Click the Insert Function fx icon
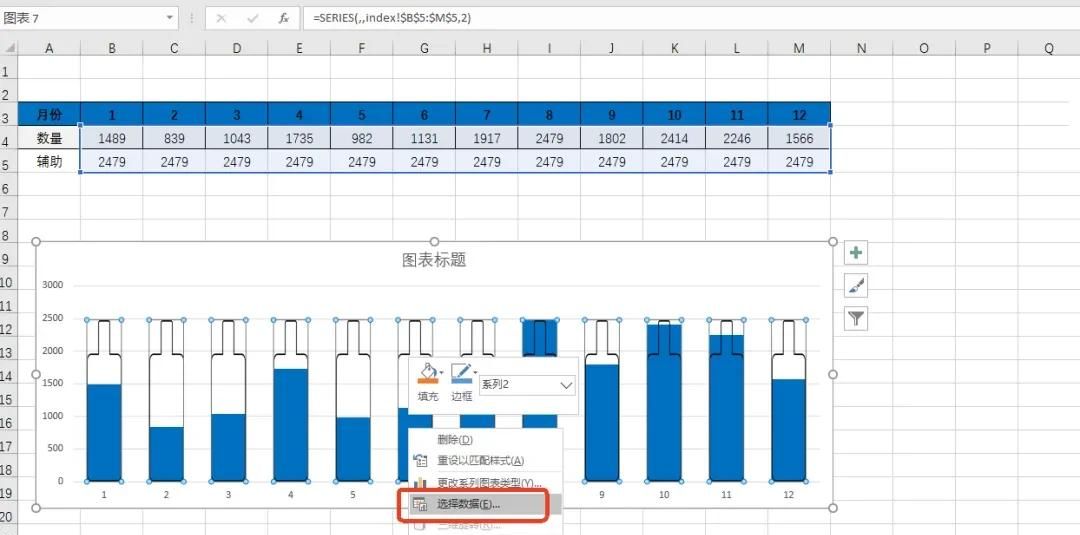This screenshot has width=1080, height=535. point(283,18)
